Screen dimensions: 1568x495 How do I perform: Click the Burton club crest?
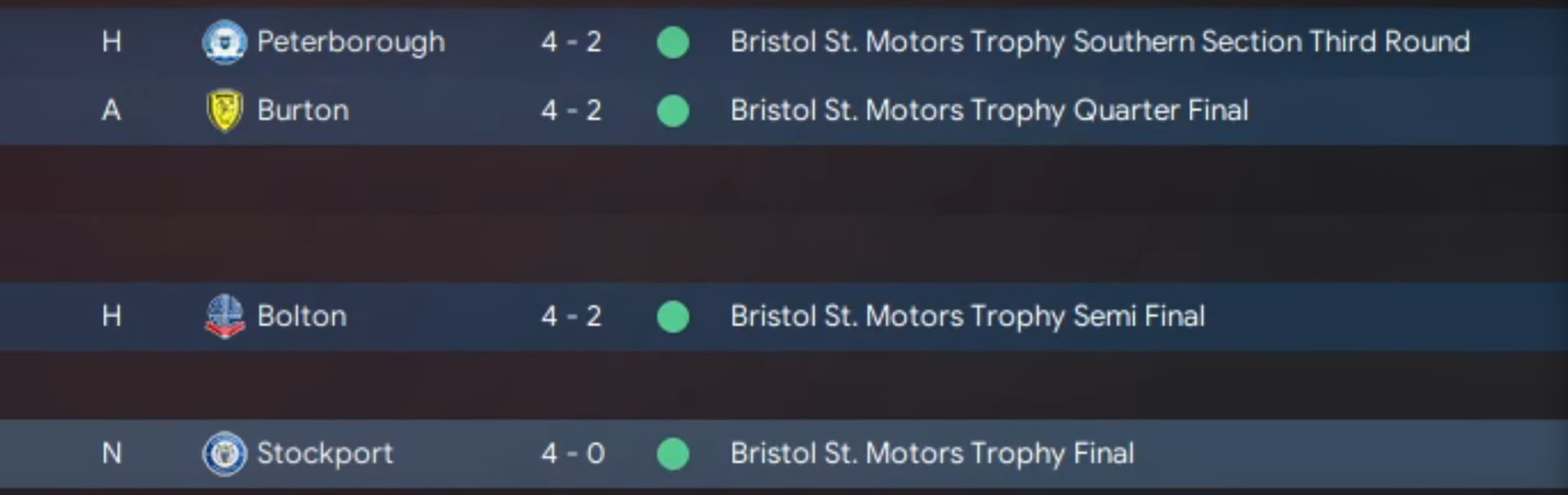(x=224, y=110)
